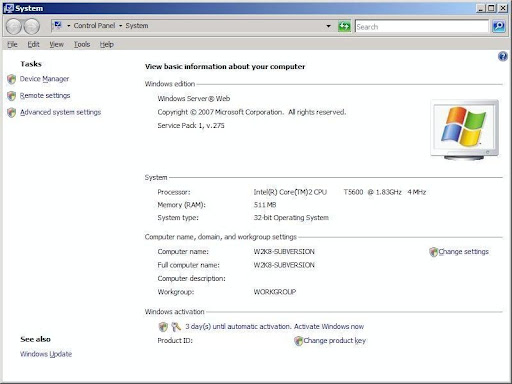Focus the Search input field

click(x=421, y=26)
